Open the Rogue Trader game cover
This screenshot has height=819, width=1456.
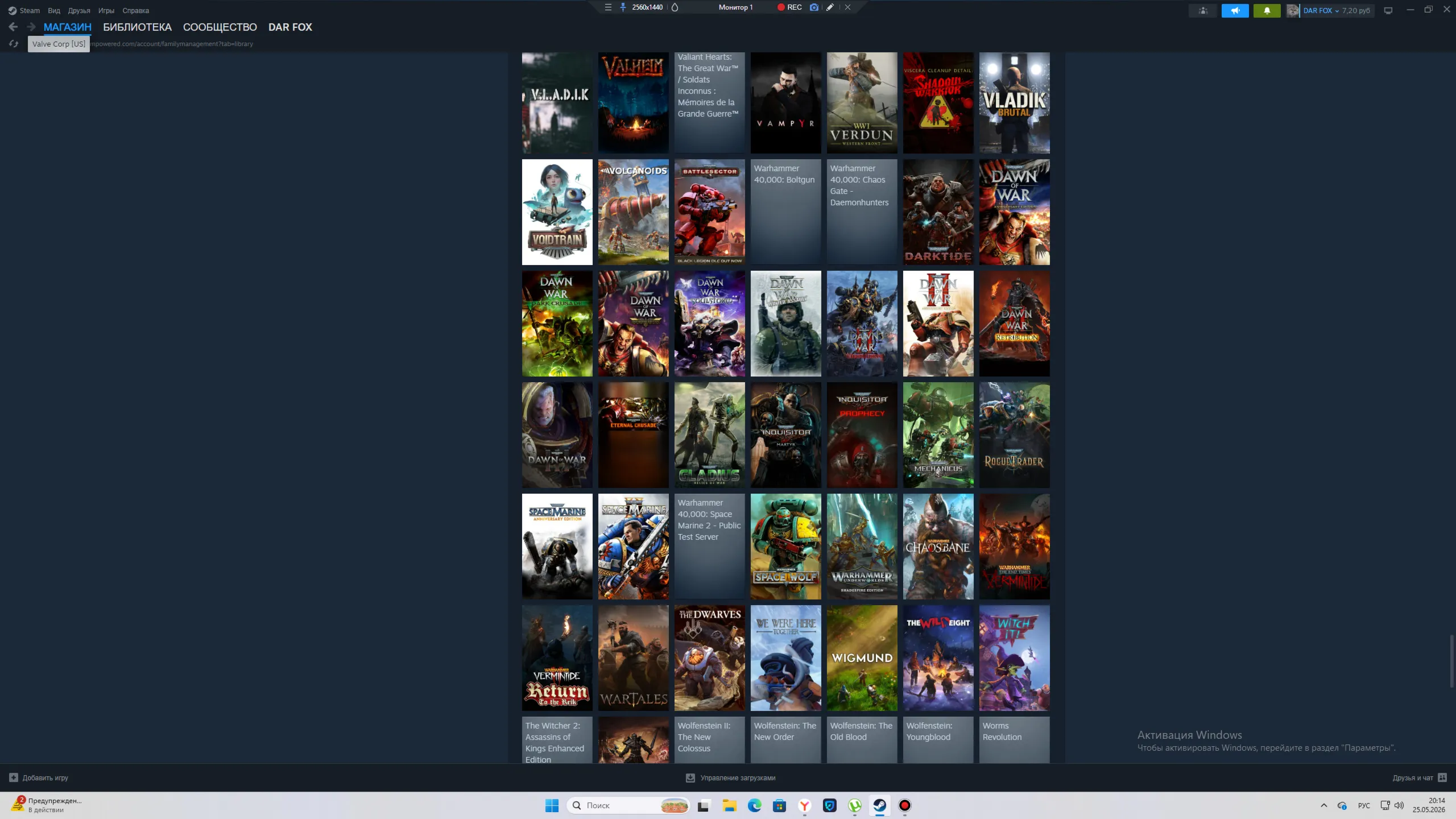coord(1015,435)
